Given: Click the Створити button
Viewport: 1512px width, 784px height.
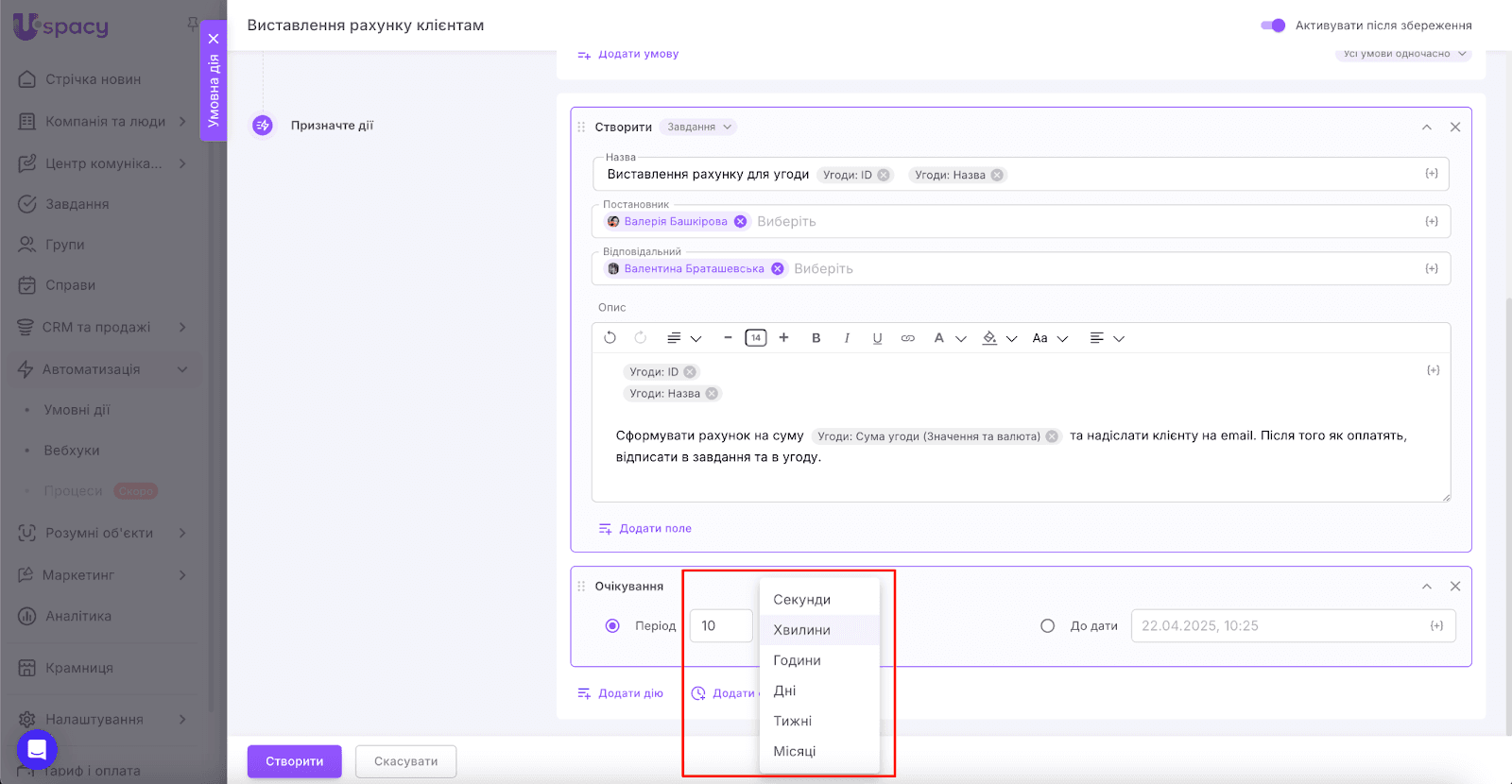Looking at the screenshot, I should tap(294, 761).
